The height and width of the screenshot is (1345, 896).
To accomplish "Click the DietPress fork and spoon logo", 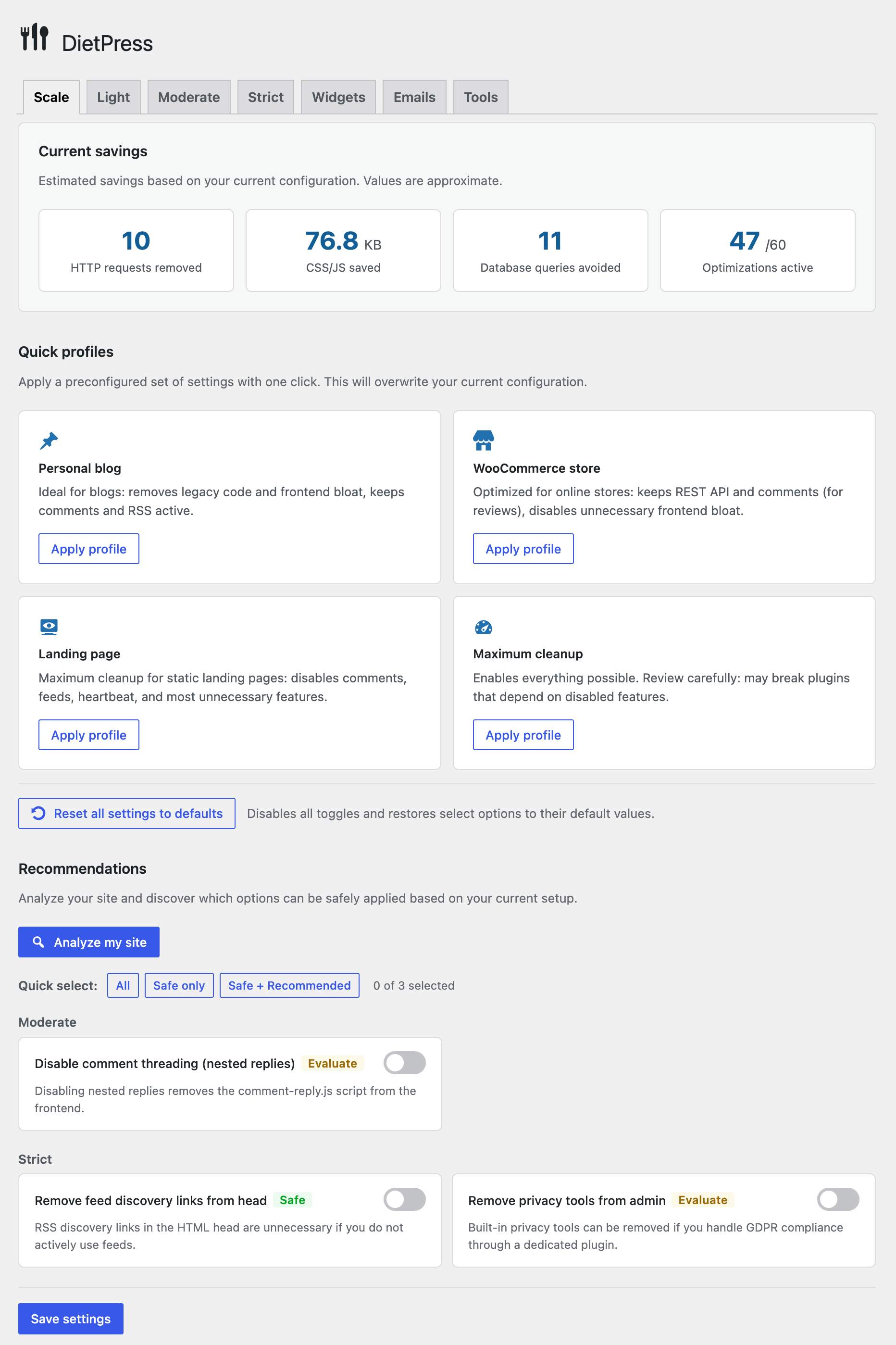I will [34, 38].
